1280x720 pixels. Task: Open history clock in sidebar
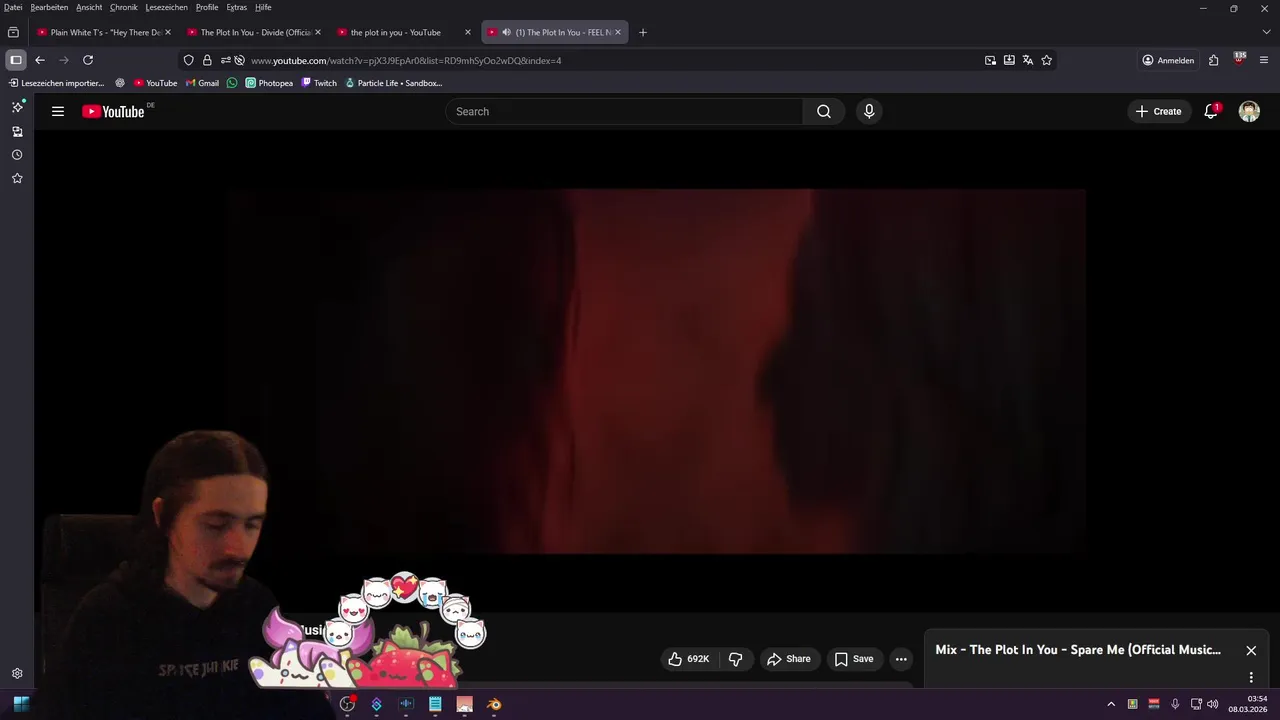17,155
